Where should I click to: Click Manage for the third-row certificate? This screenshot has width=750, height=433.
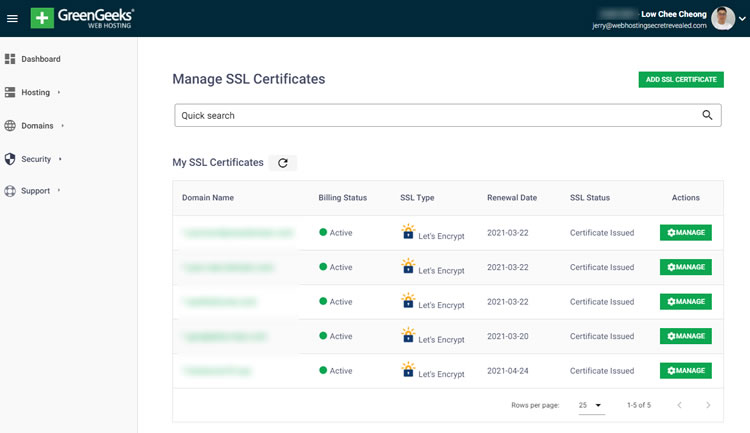[685, 301]
